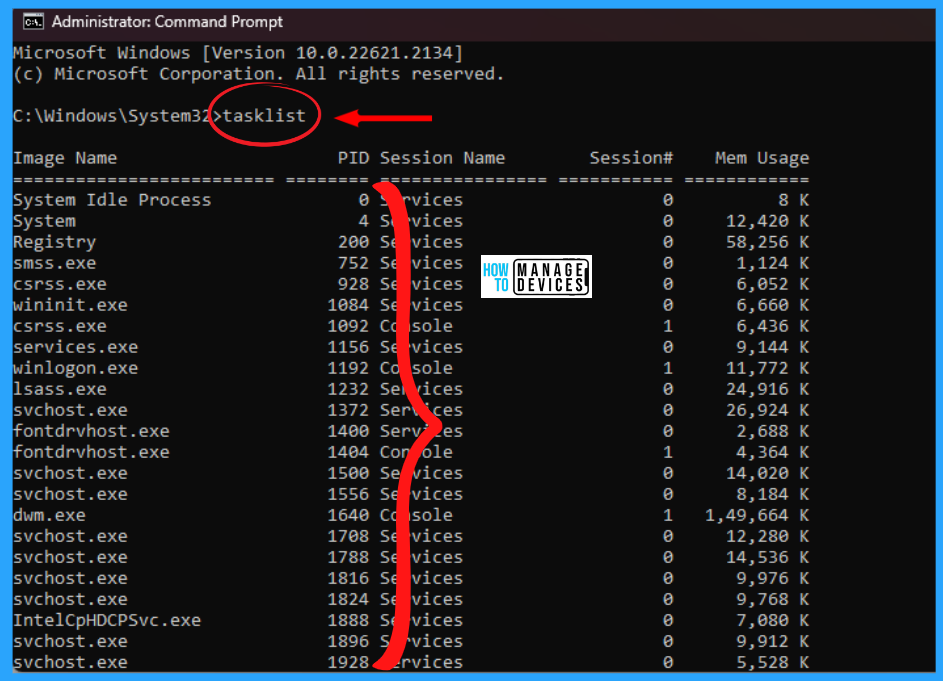Click the PID value 1084
The height and width of the screenshot is (681, 943).
(348, 305)
